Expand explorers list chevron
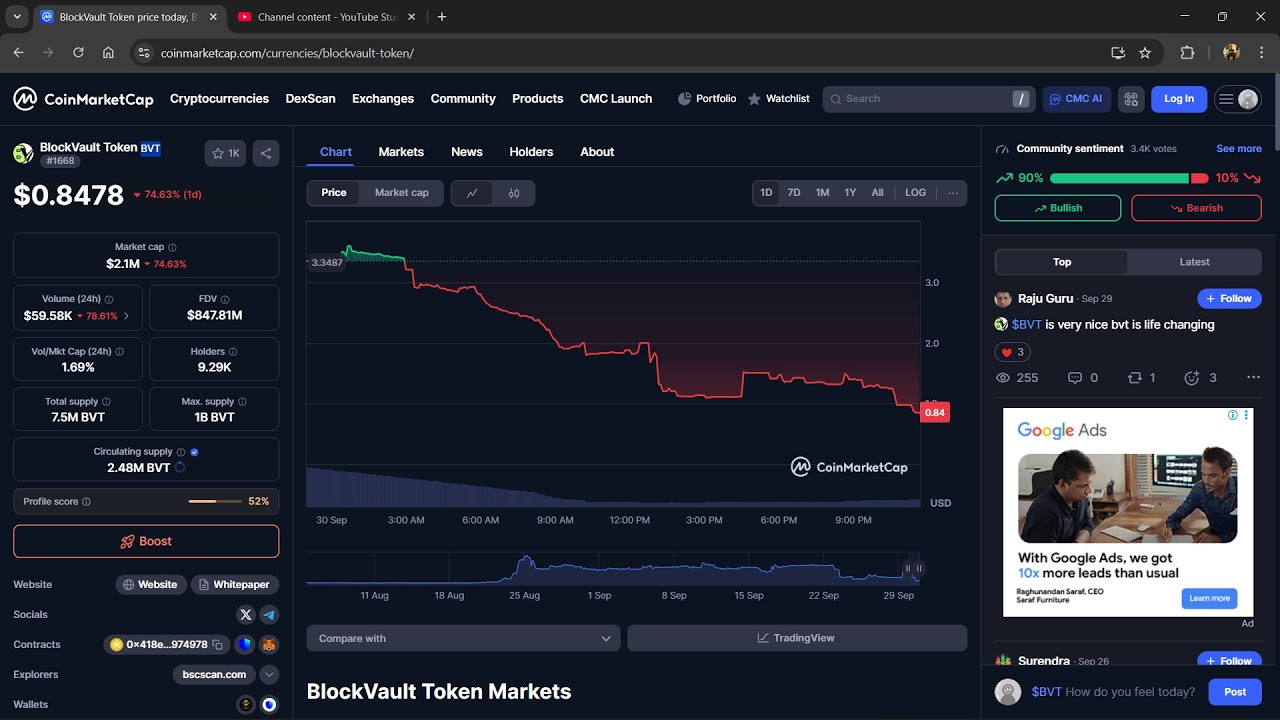Screen dimensions: 1280x720 [269, 675]
